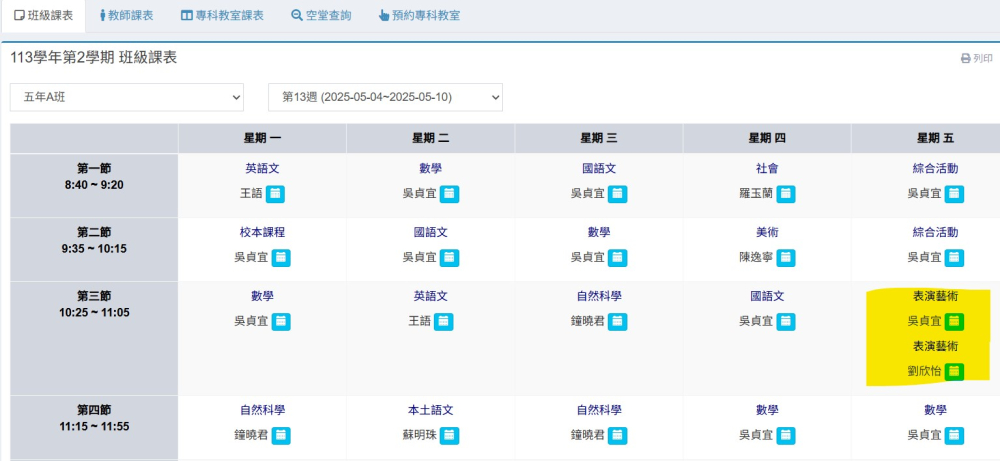Open calendar icon for Tuesday first-period 數學
Viewport: 1000px width, 461px height.
coord(450,194)
